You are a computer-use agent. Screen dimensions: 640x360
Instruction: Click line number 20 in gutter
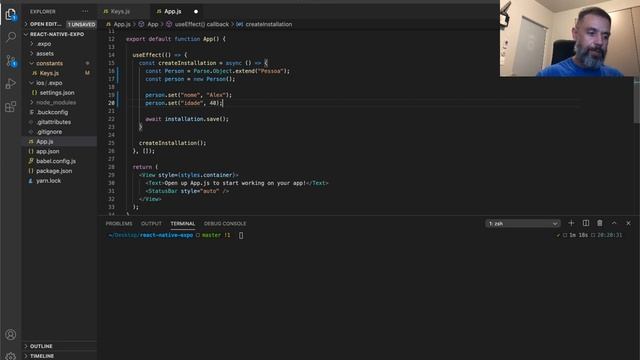[111, 103]
